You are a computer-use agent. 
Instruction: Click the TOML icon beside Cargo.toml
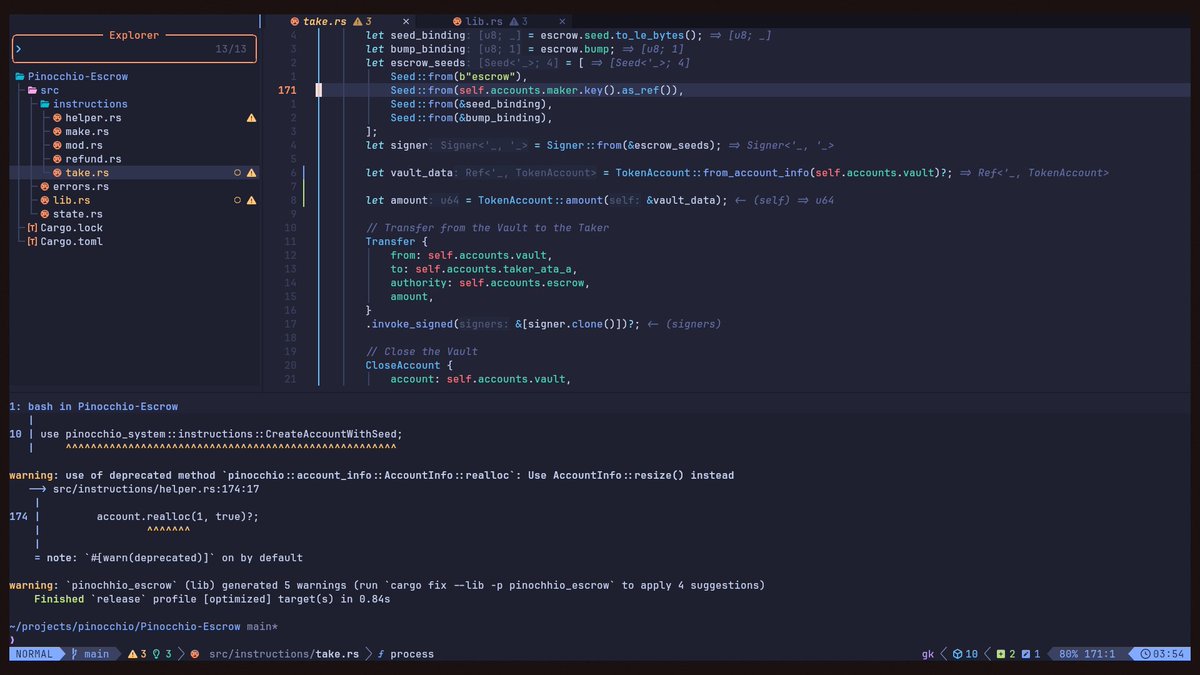[32, 242]
